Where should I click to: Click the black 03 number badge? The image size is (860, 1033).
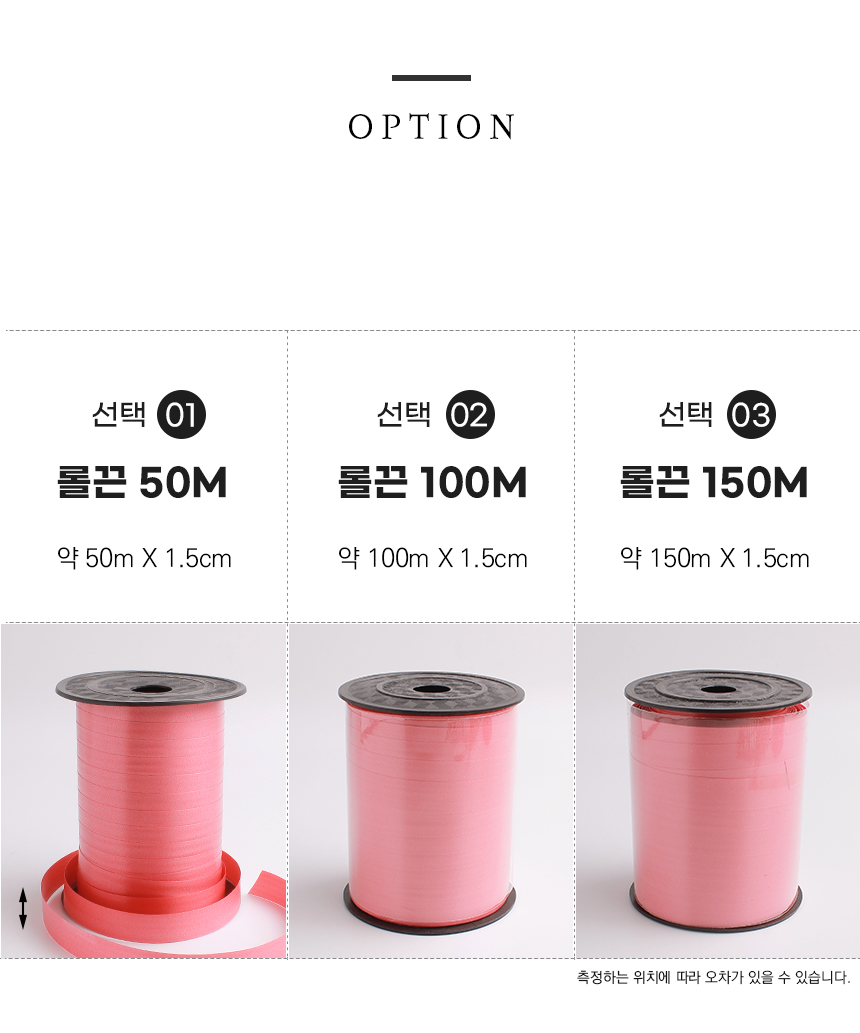[x=751, y=415]
